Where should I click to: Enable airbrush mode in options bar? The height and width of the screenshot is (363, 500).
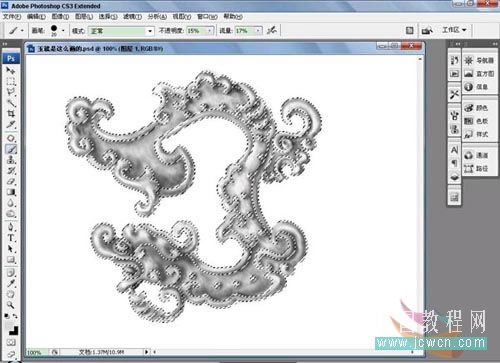tap(272, 30)
